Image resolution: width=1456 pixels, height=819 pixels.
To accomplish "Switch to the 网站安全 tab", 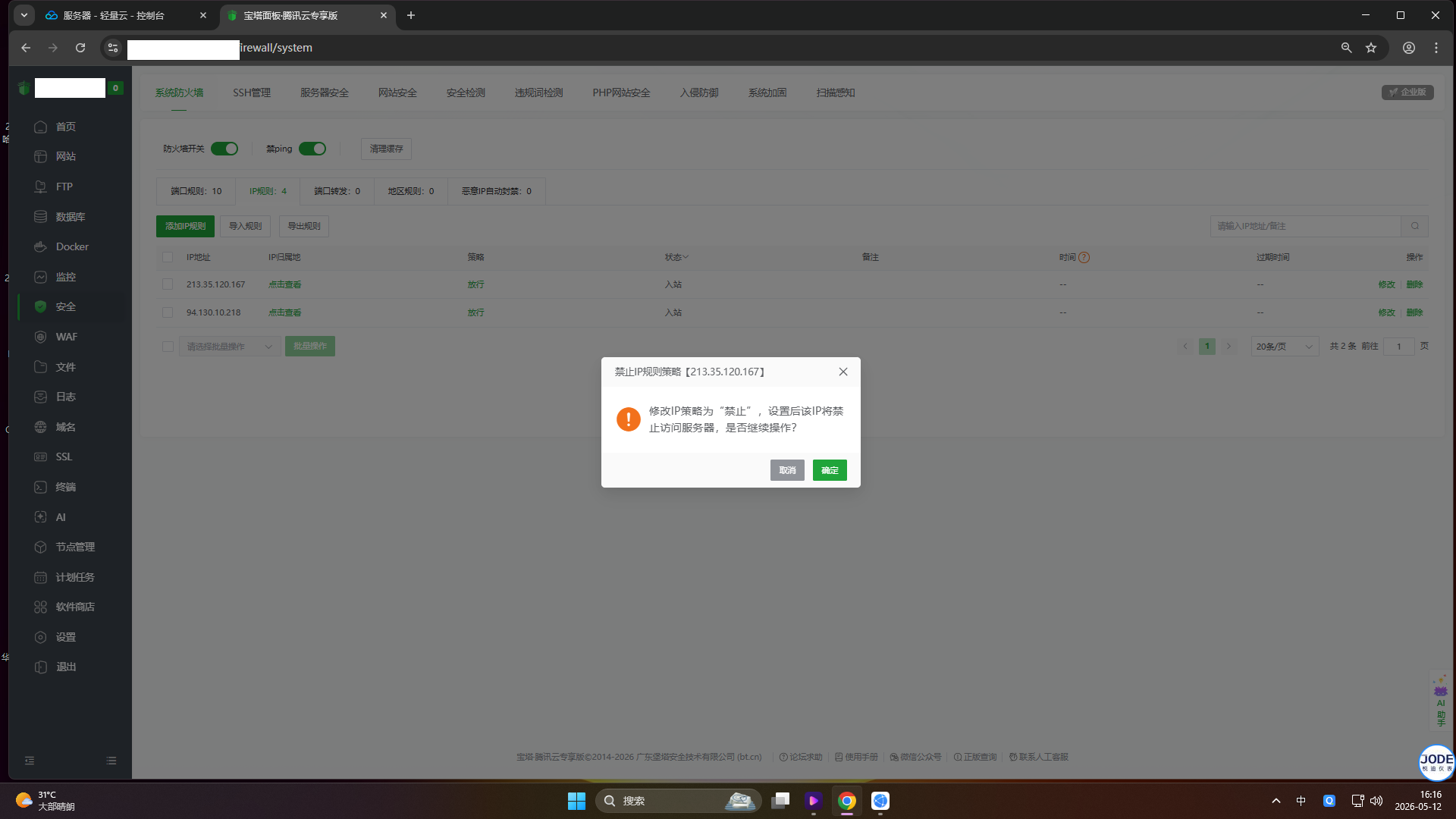I will (x=397, y=93).
